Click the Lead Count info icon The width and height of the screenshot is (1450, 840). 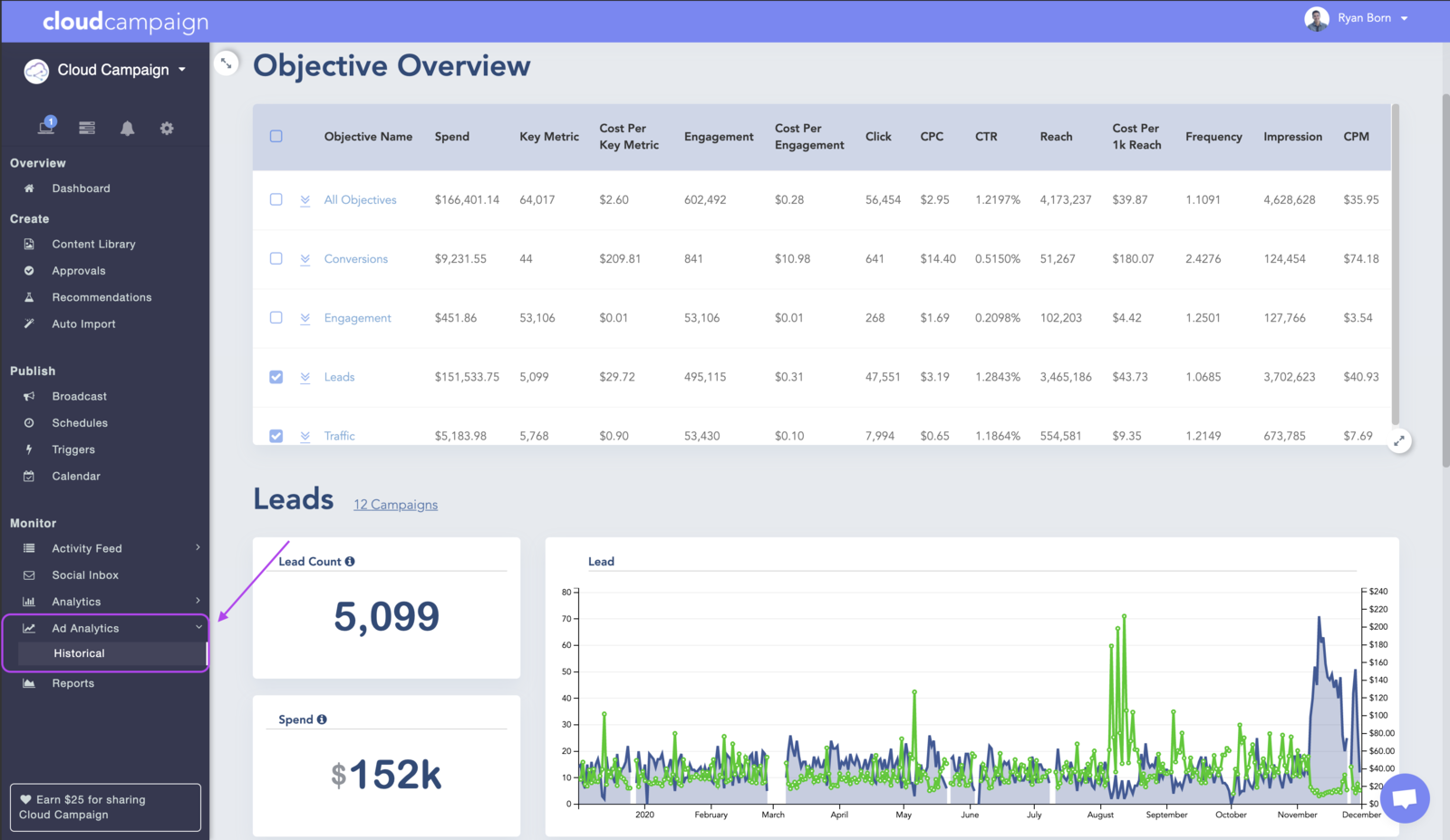[x=350, y=562]
